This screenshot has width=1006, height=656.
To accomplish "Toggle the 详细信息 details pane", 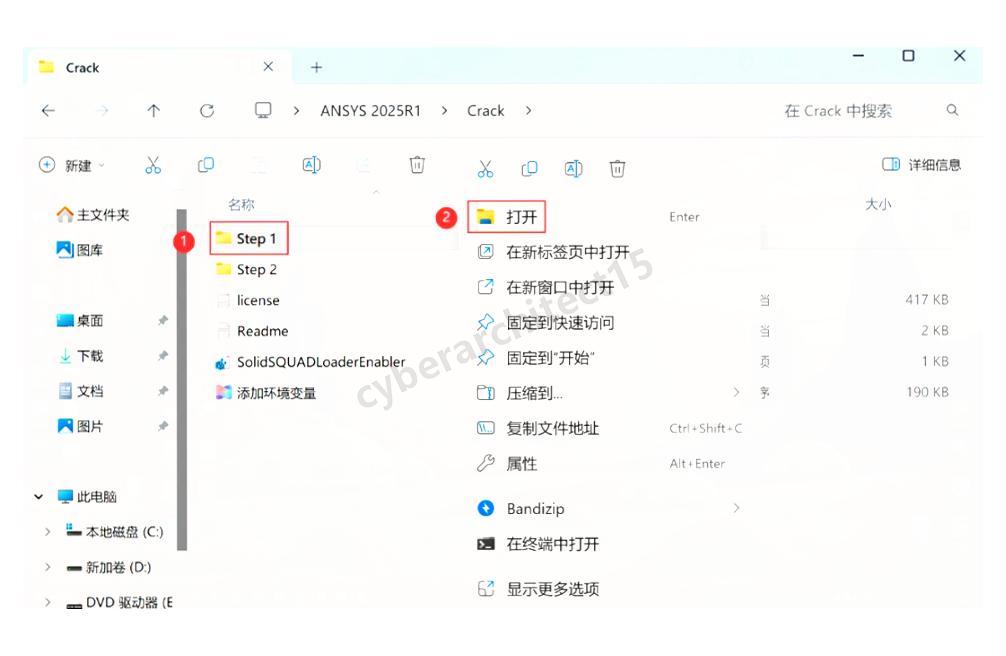I will tap(921, 165).
